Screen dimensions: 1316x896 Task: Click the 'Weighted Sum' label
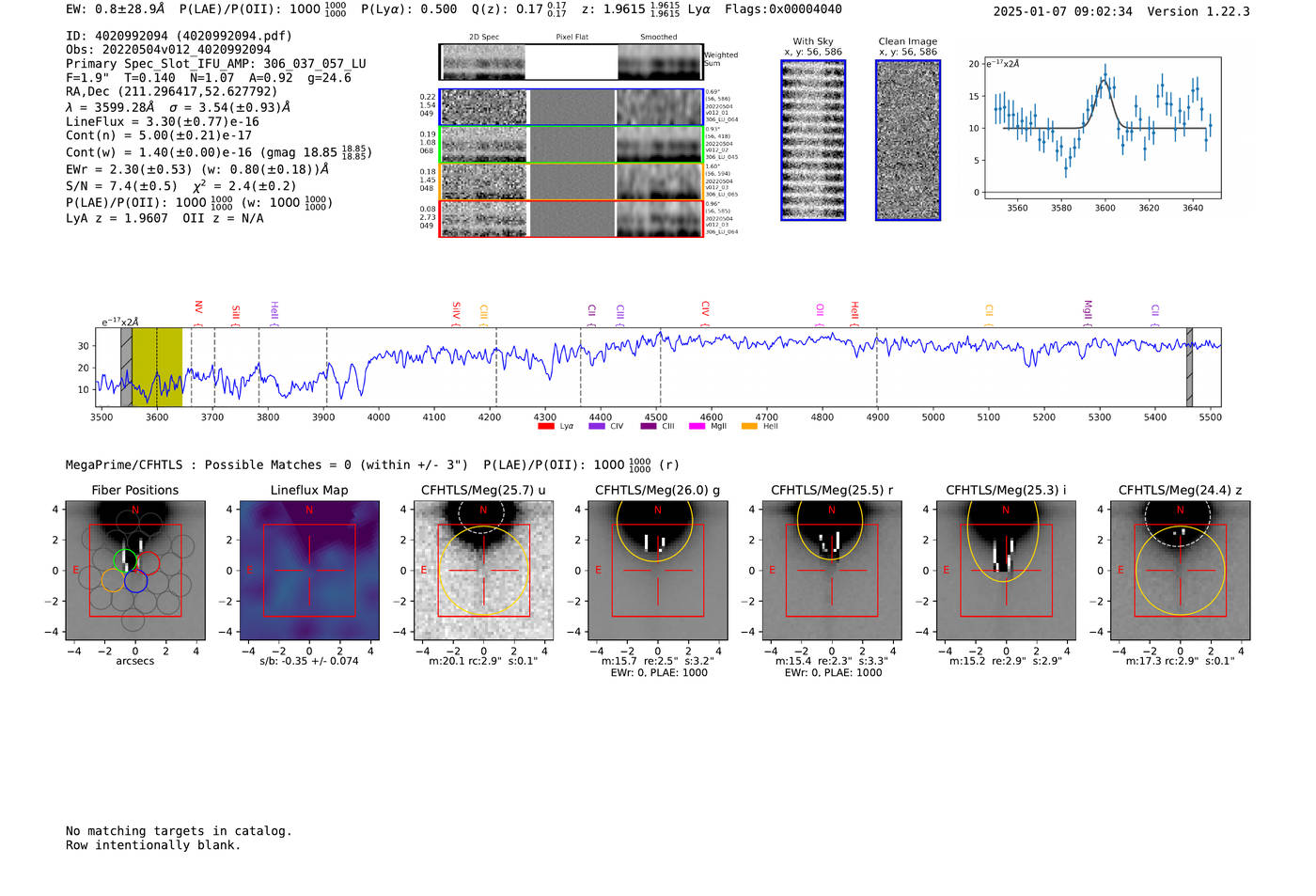coord(721,59)
